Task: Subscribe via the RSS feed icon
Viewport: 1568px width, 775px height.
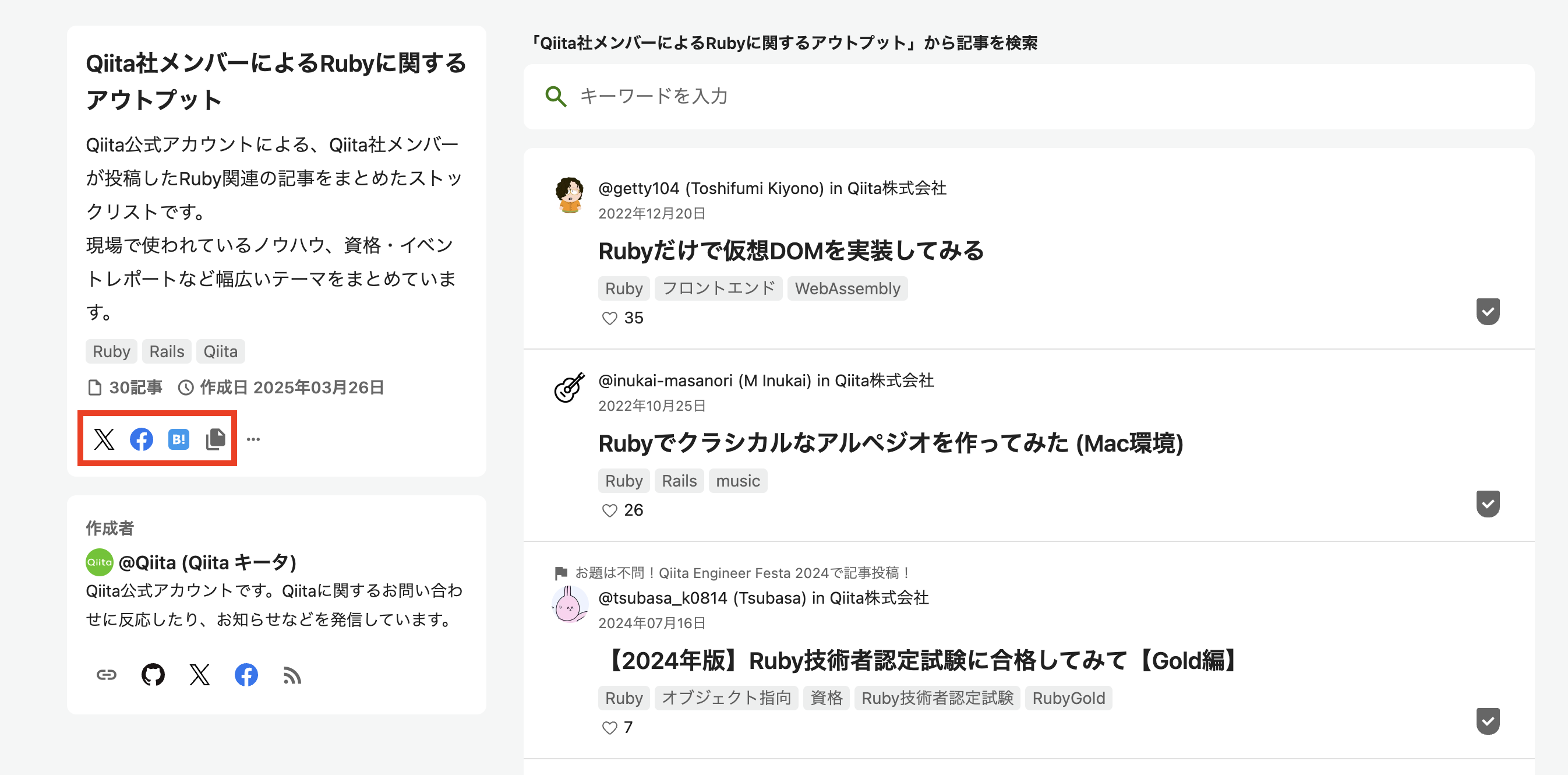Action: pos(293,675)
